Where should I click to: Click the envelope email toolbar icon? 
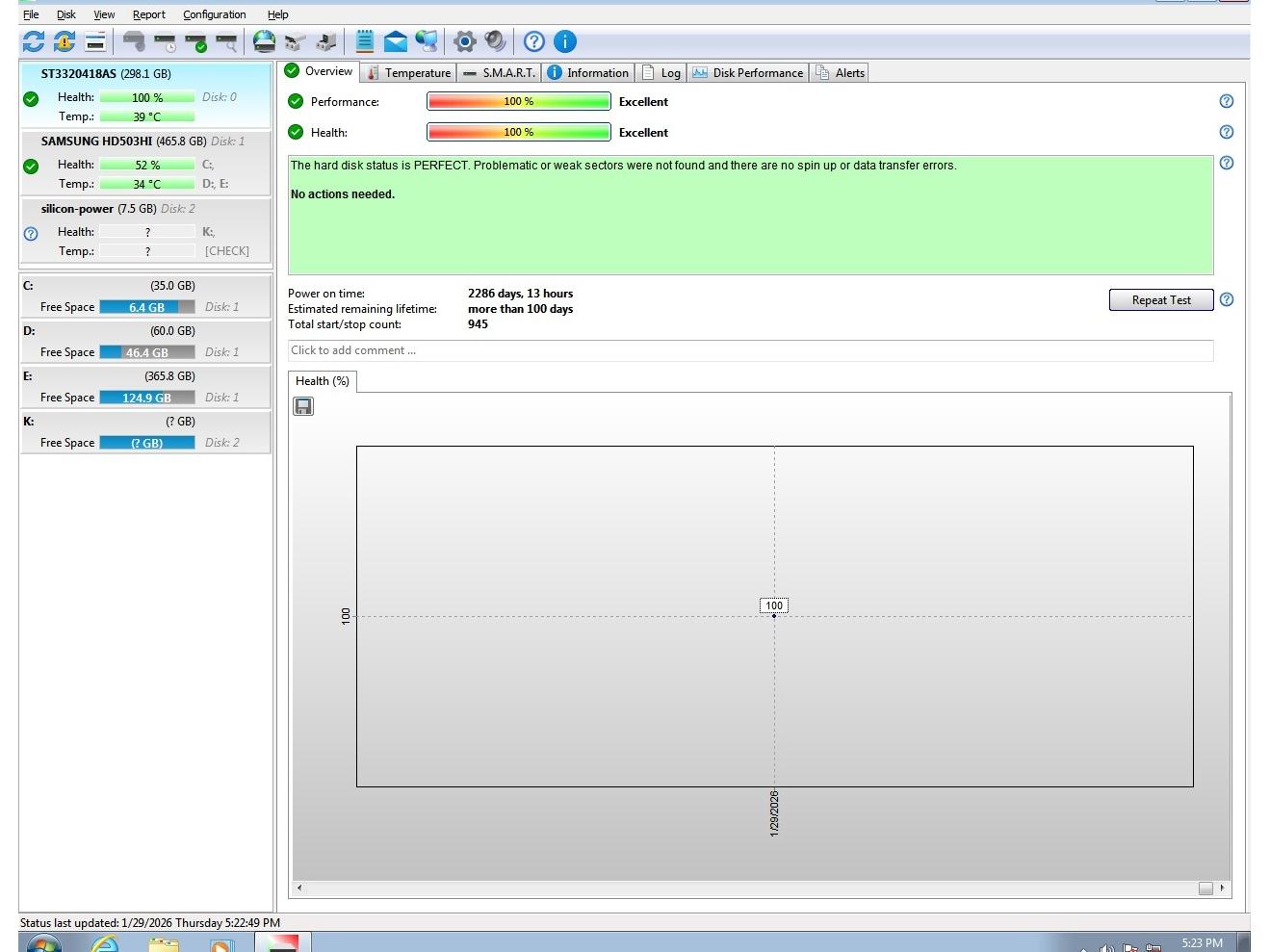coord(395,41)
